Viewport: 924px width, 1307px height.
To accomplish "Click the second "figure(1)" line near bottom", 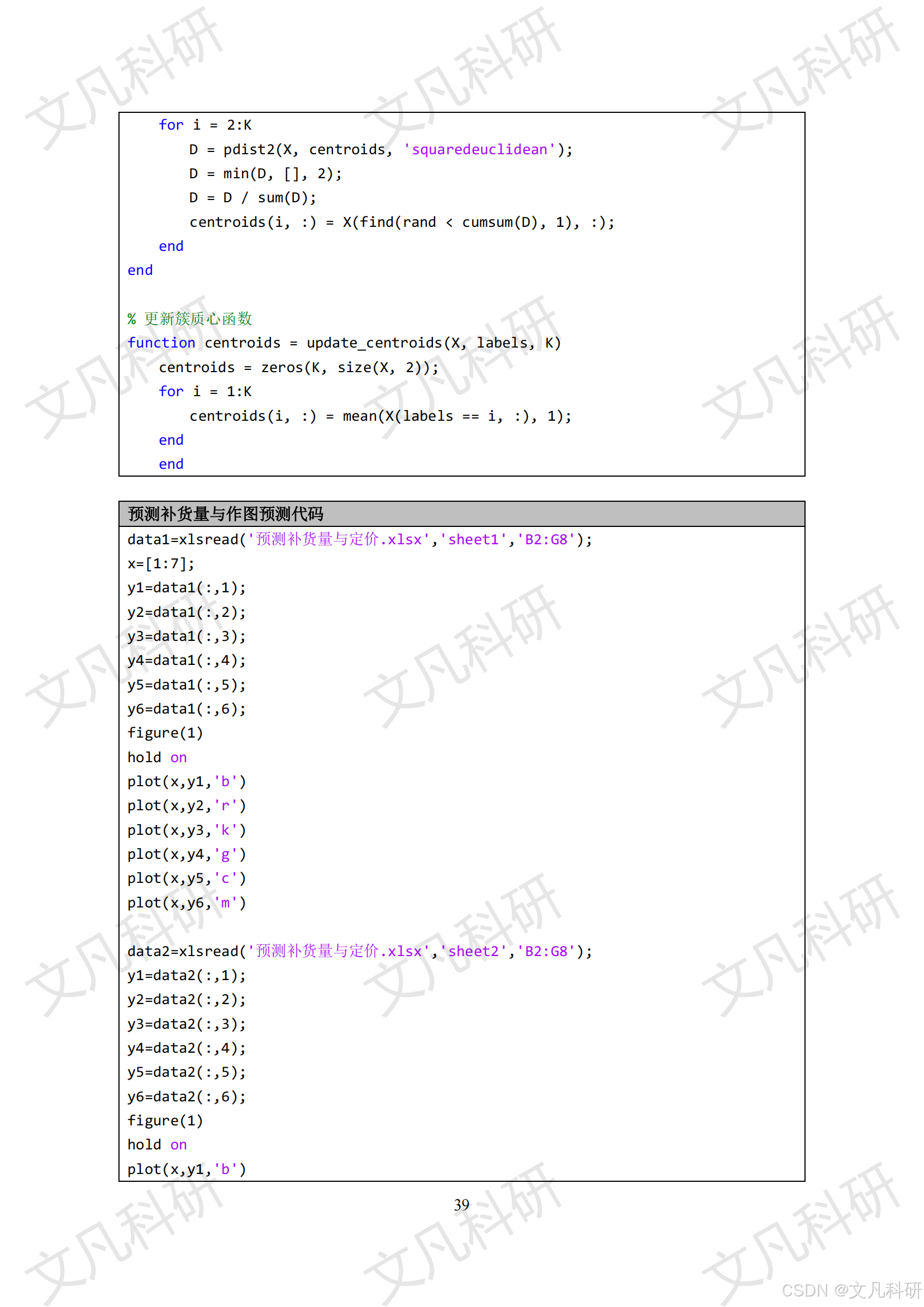I will (x=165, y=1120).
